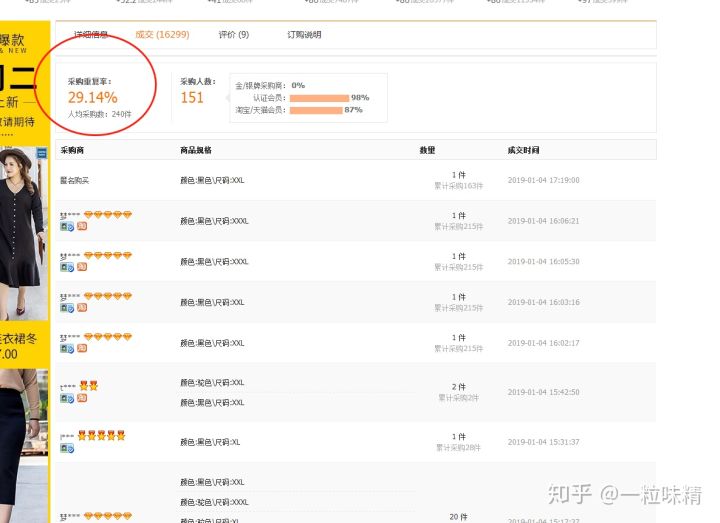Screen dimensions: 720x523
Task: Click spec 颜色:驼色\尺码:XXL in t*** row
Action: [212, 382]
